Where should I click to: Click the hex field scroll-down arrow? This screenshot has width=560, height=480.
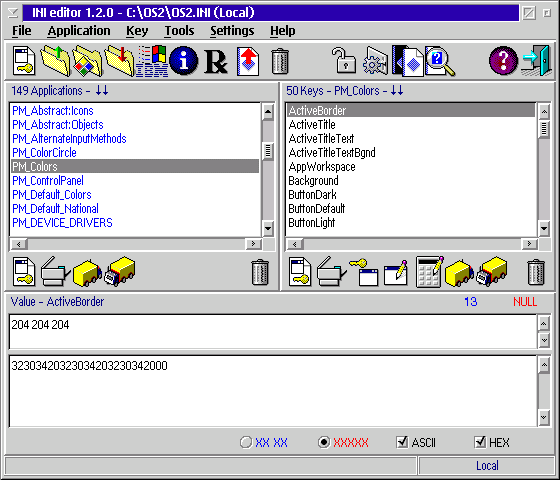pos(544,417)
